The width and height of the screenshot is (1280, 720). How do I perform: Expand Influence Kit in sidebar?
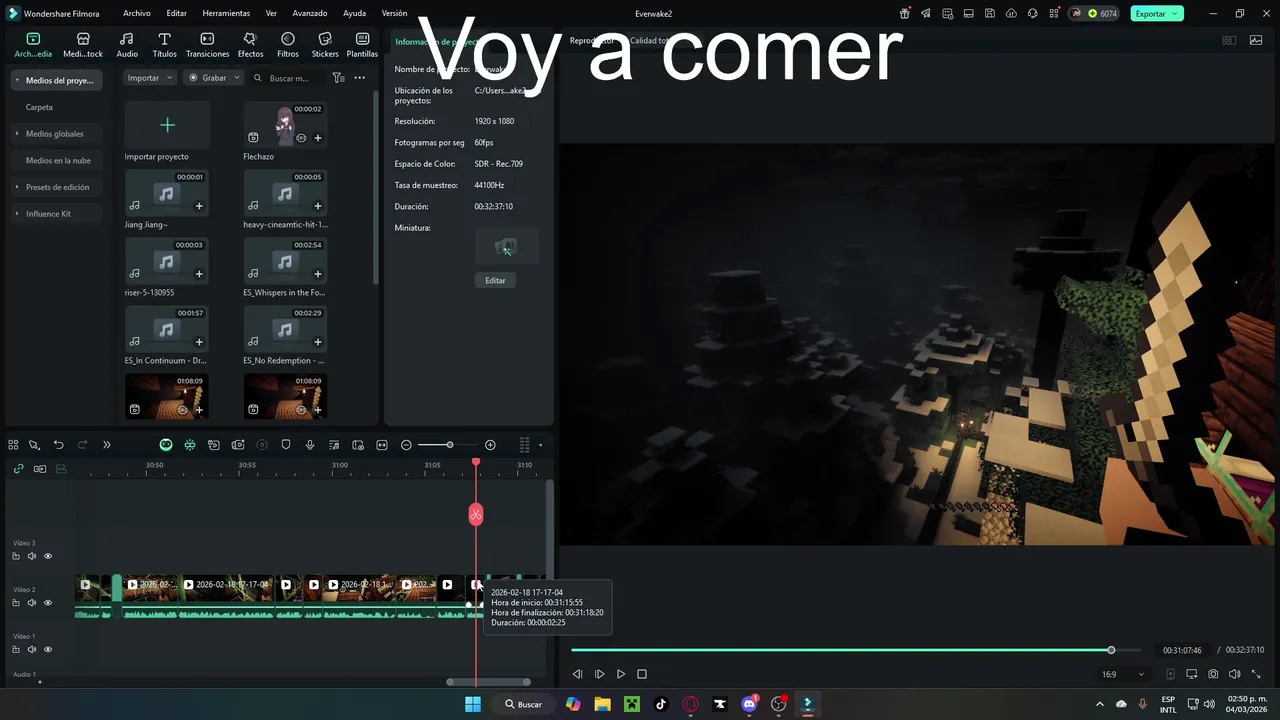(x=16, y=214)
